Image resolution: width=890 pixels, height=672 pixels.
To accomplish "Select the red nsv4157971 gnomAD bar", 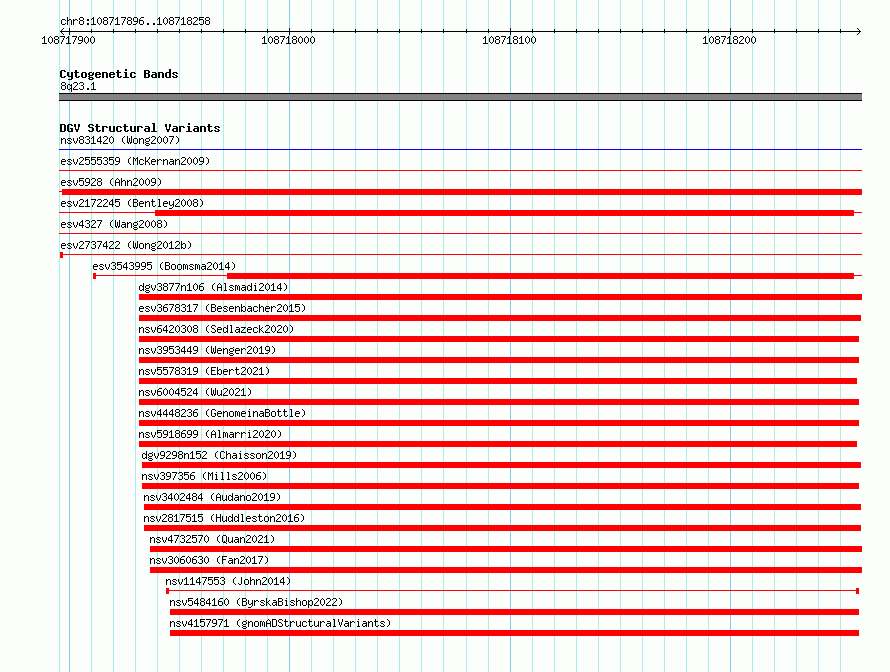I will pos(514,633).
